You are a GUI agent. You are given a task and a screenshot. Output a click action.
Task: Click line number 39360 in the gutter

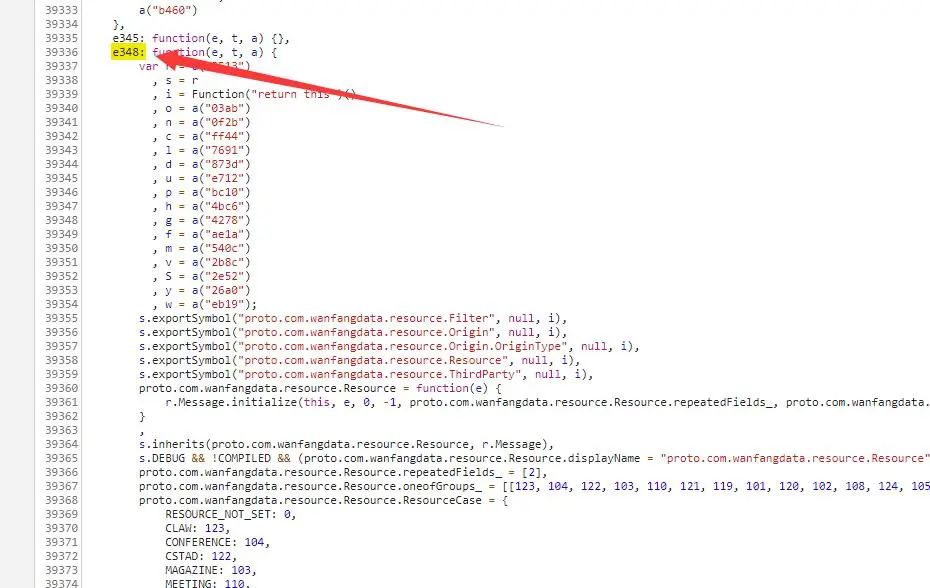pyautogui.click(x=61, y=388)
